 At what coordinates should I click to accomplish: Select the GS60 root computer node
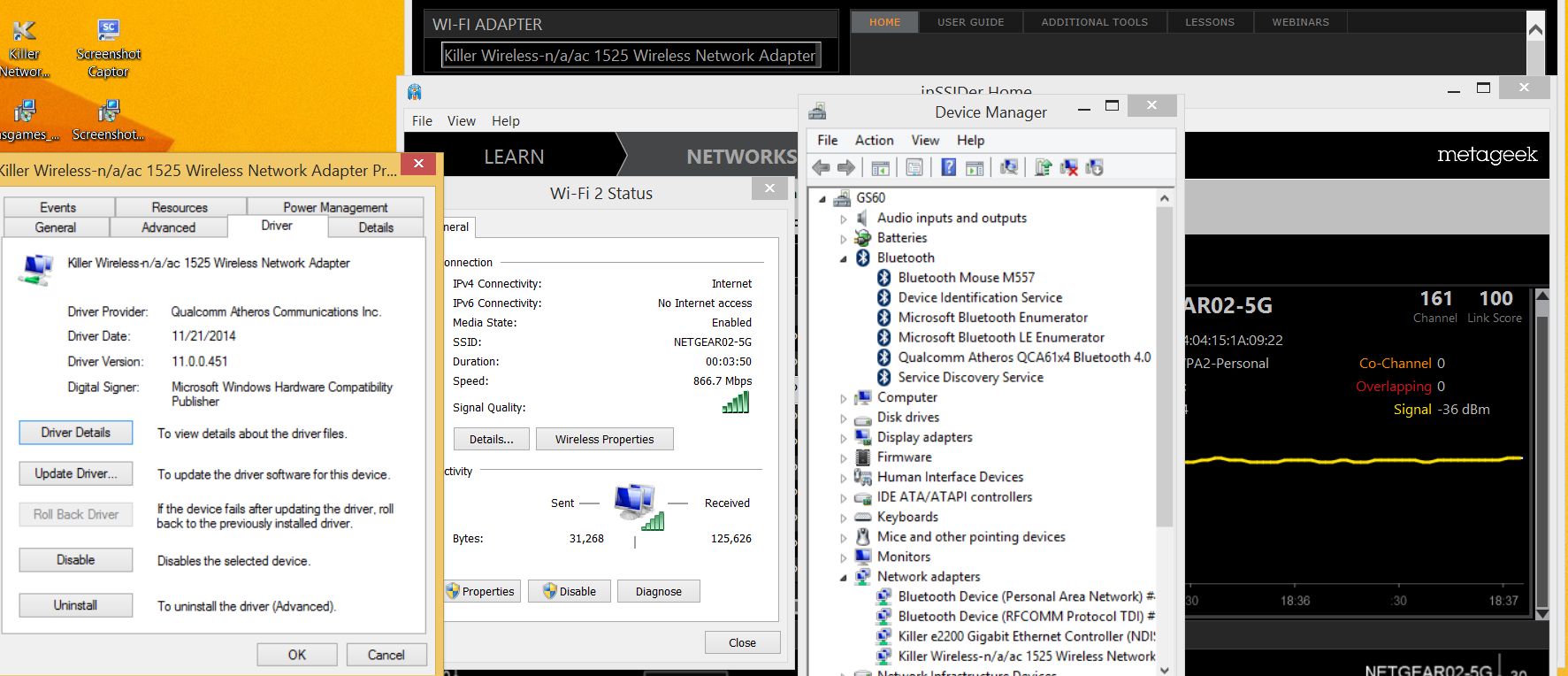pyautogui.click(x=870, y=198)
